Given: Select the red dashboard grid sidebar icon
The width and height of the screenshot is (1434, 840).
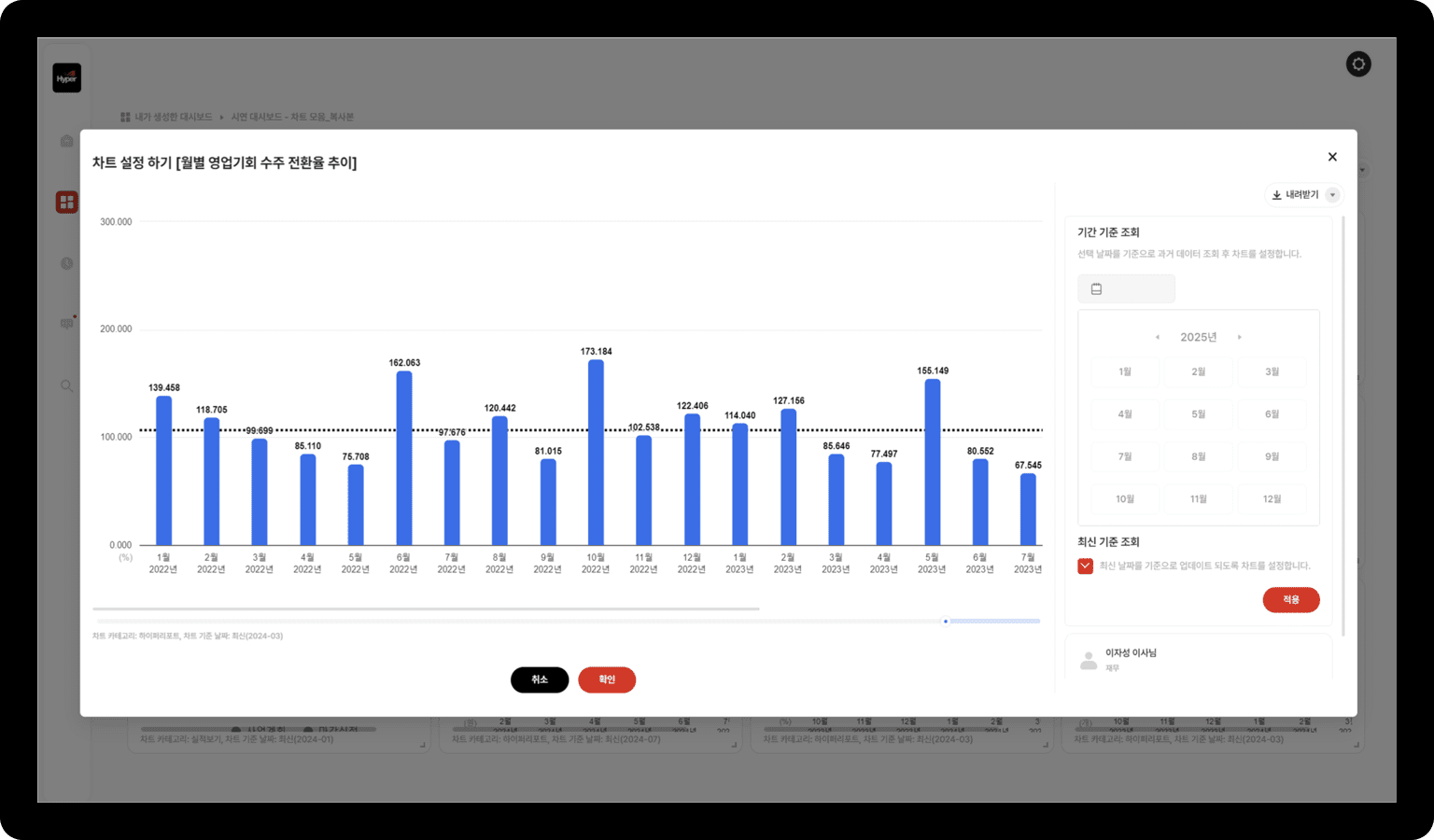Looking at the screenshot, I should (66, 202).
